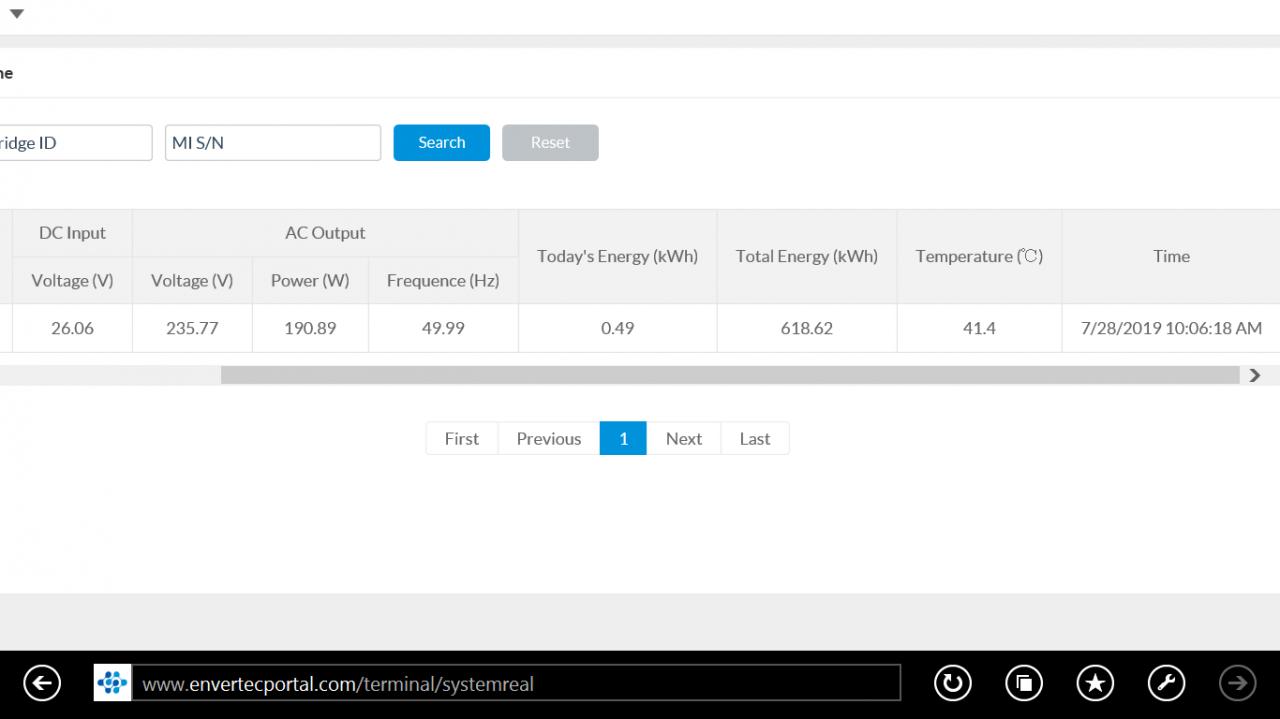Image resolution: width=1280 pixels, height=719 pixels.
Task: Click the Temperature column header
Action: [979, 257]
